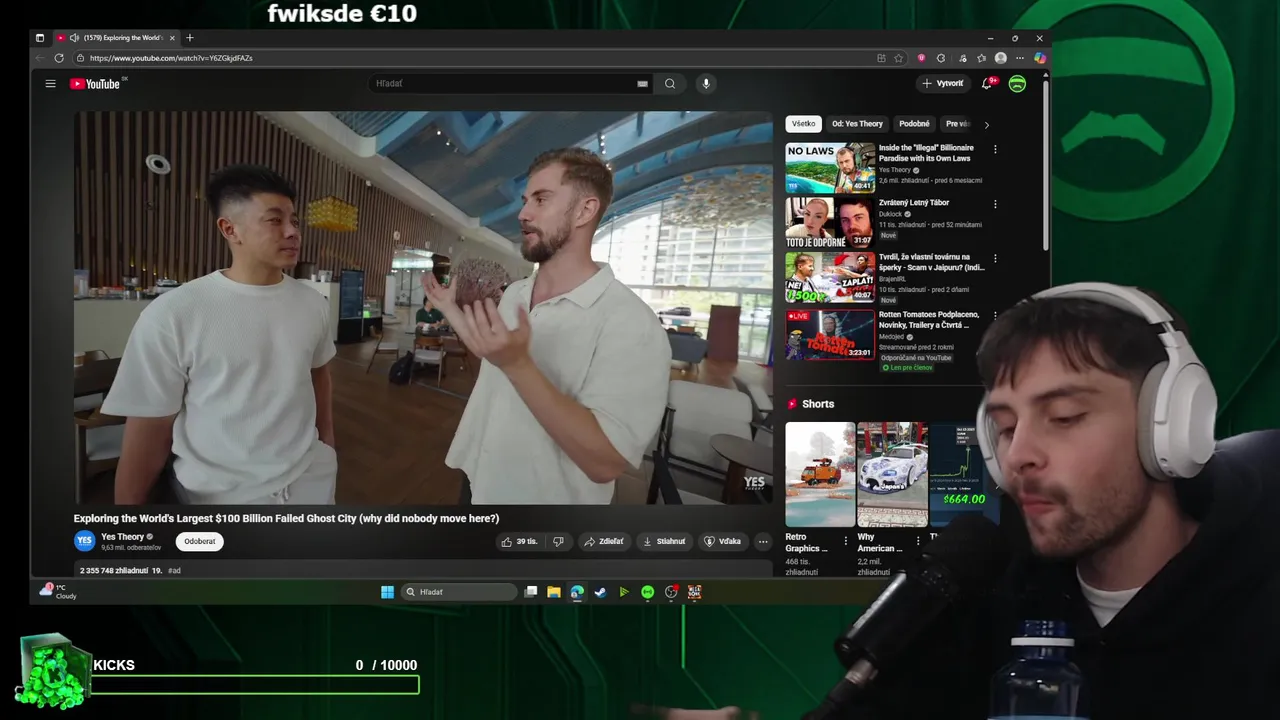Image resolution: width=1280 pixels, height=720 pixels.
Task: Open Zvrátený Letný Tábor video title
Action: (914, 203)
